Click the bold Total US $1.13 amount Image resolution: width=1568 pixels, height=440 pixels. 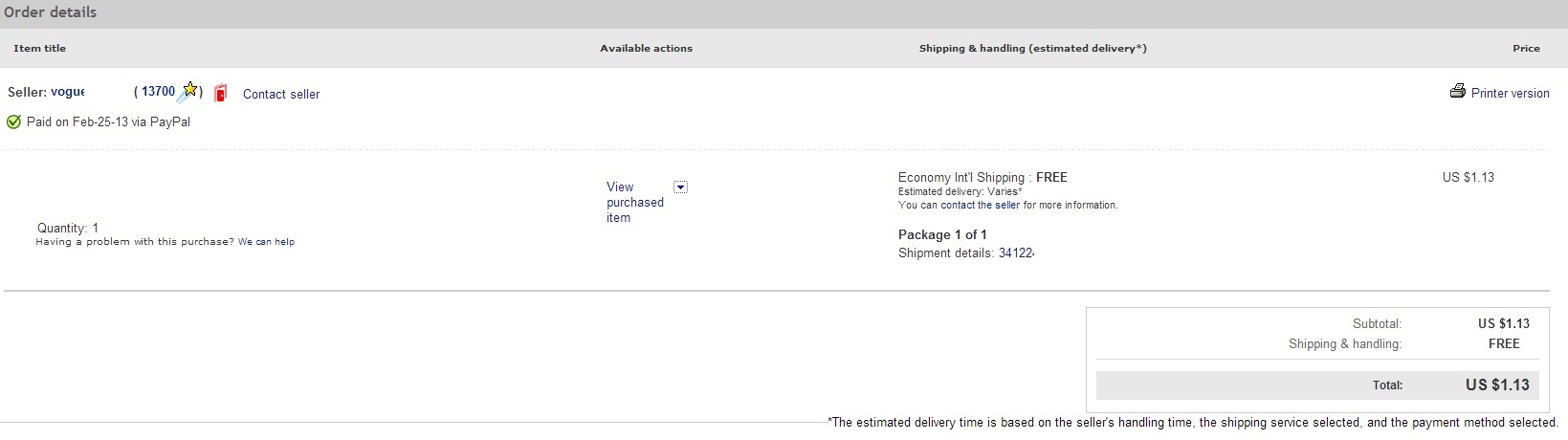[x=1497, y=385]
